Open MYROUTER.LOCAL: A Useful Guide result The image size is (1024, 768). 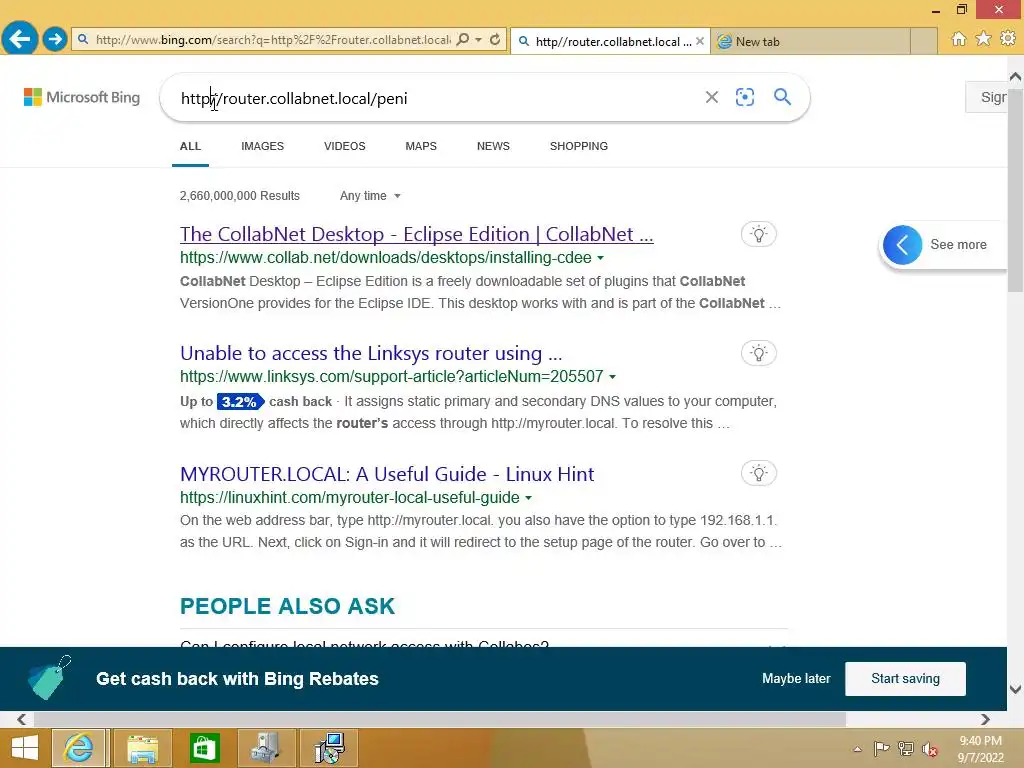point(387,474)
